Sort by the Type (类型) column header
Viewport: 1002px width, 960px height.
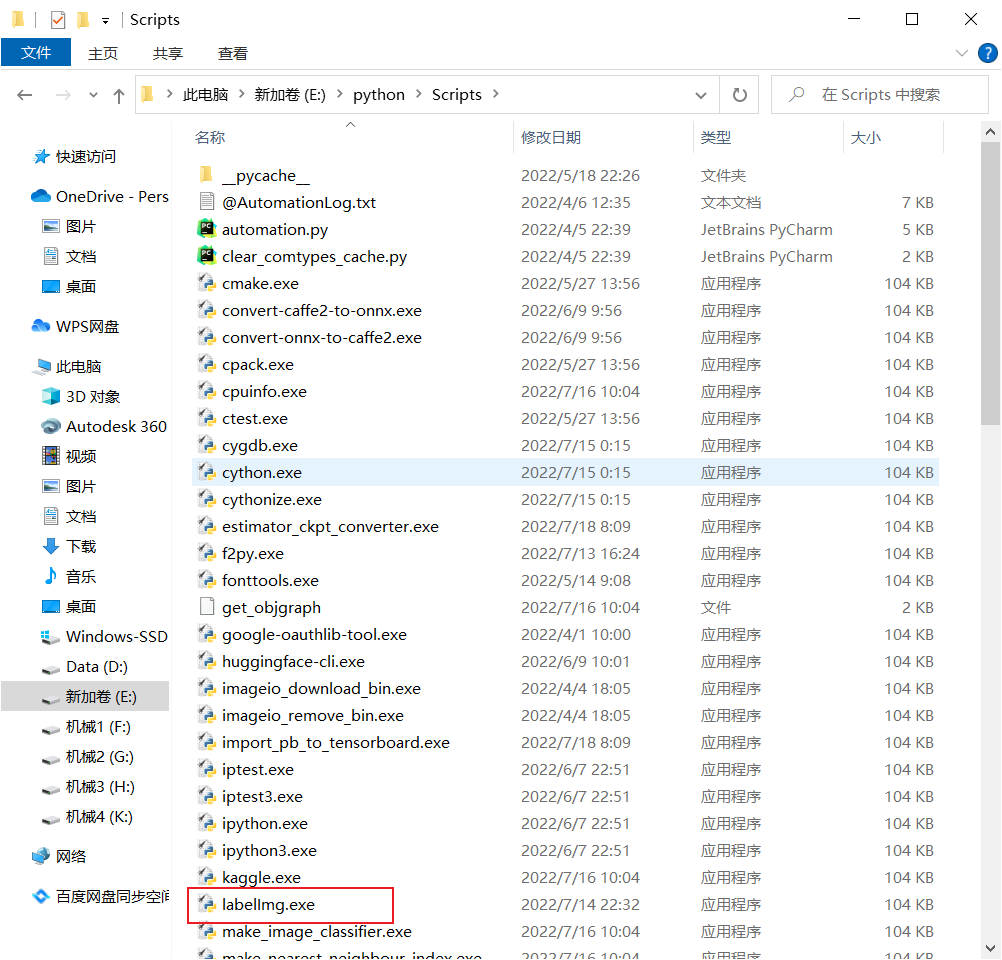(x=716, y=137)
